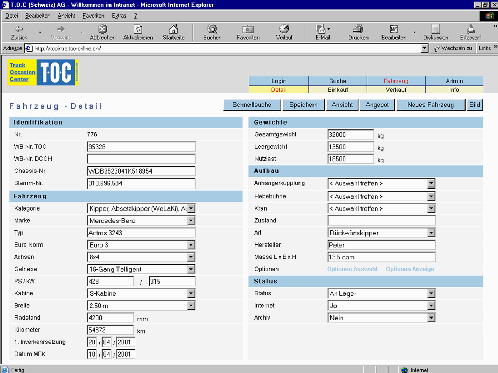Expand the Status An Lager dropdown

pyautogui.click(x=431, y=293)
